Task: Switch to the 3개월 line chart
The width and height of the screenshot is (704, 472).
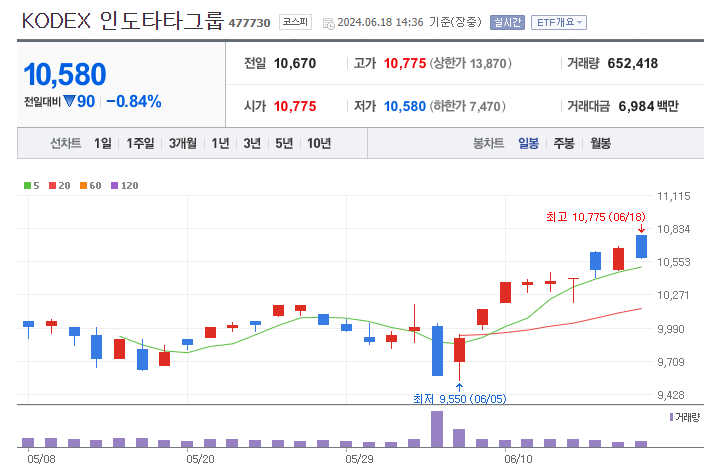Action: (x=183, y=143)
